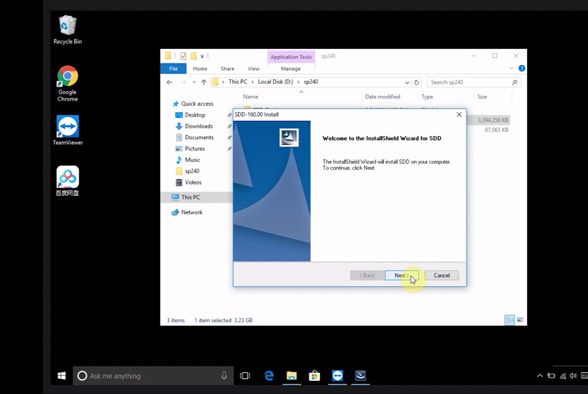
Task: Click the Windows Start button
Action: tap(62, 376)
